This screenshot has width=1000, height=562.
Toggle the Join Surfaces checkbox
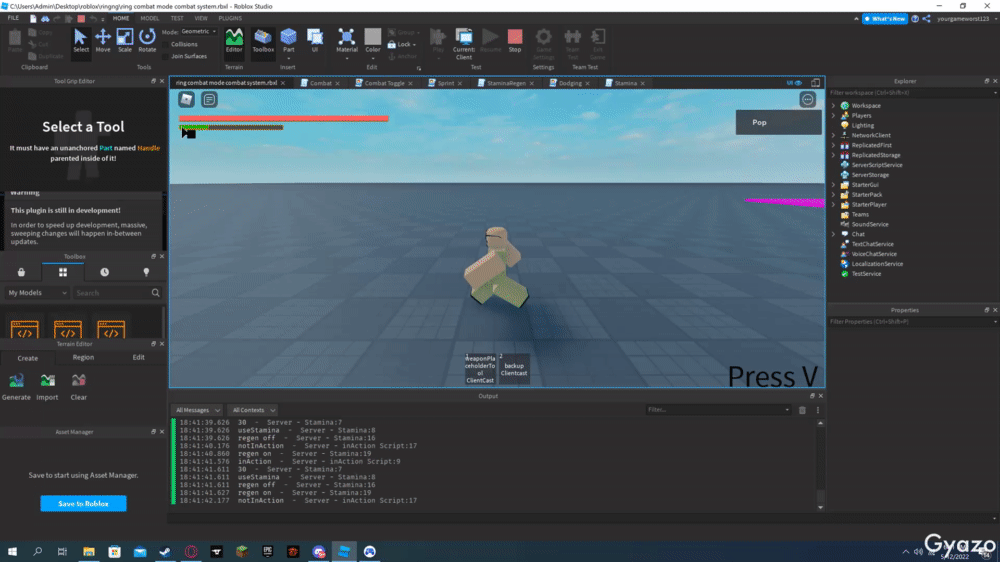tap(166, 56)
